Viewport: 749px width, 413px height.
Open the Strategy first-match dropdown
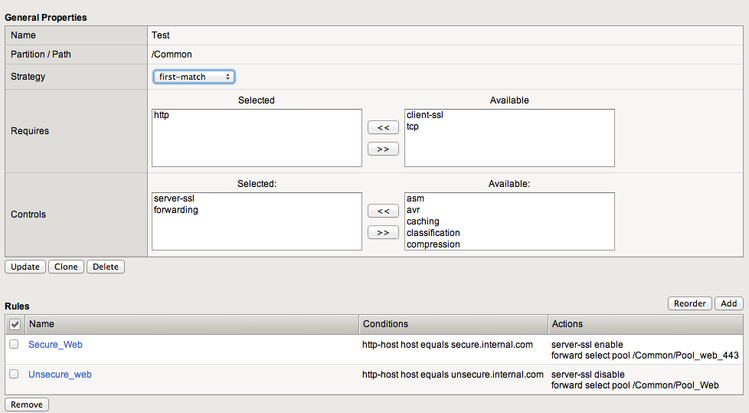(x=195, y=76)
